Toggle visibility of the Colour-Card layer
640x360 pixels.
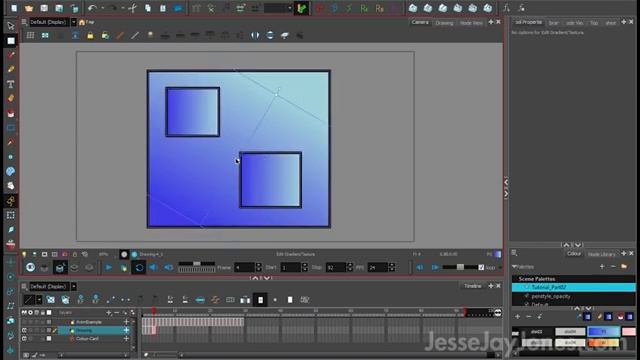tap(24, 338)
